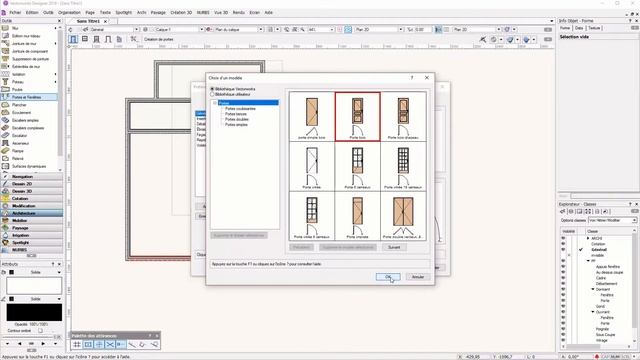Click the grid snapping icon in attraction palette

point(77,345)
